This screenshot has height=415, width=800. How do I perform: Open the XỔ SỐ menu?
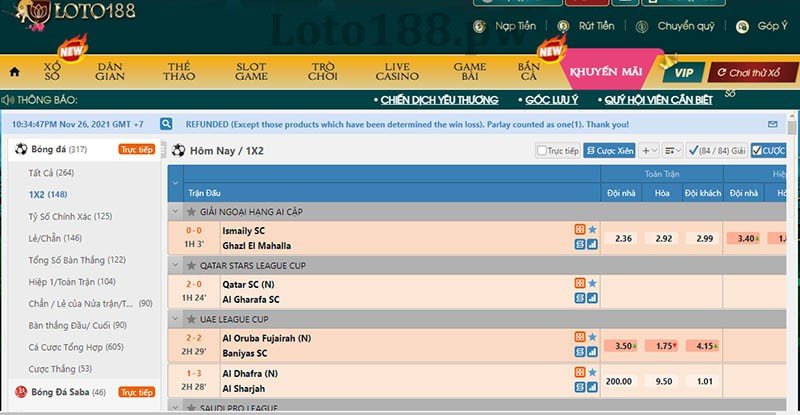pos(52,71)
